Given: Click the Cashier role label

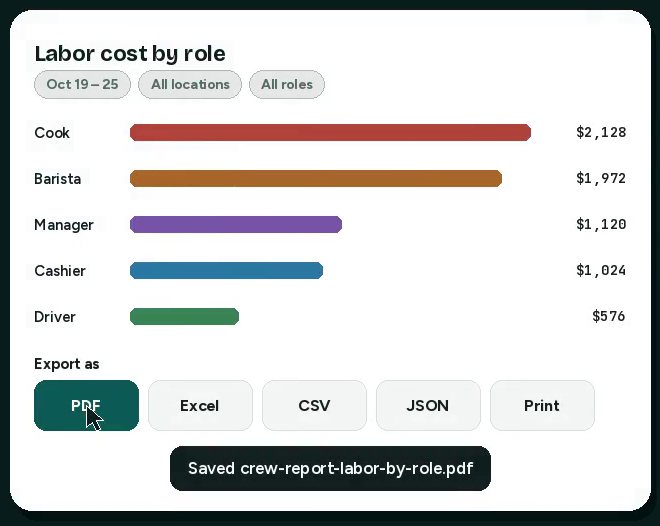Looking at the screenshot, I should (60, 271).
